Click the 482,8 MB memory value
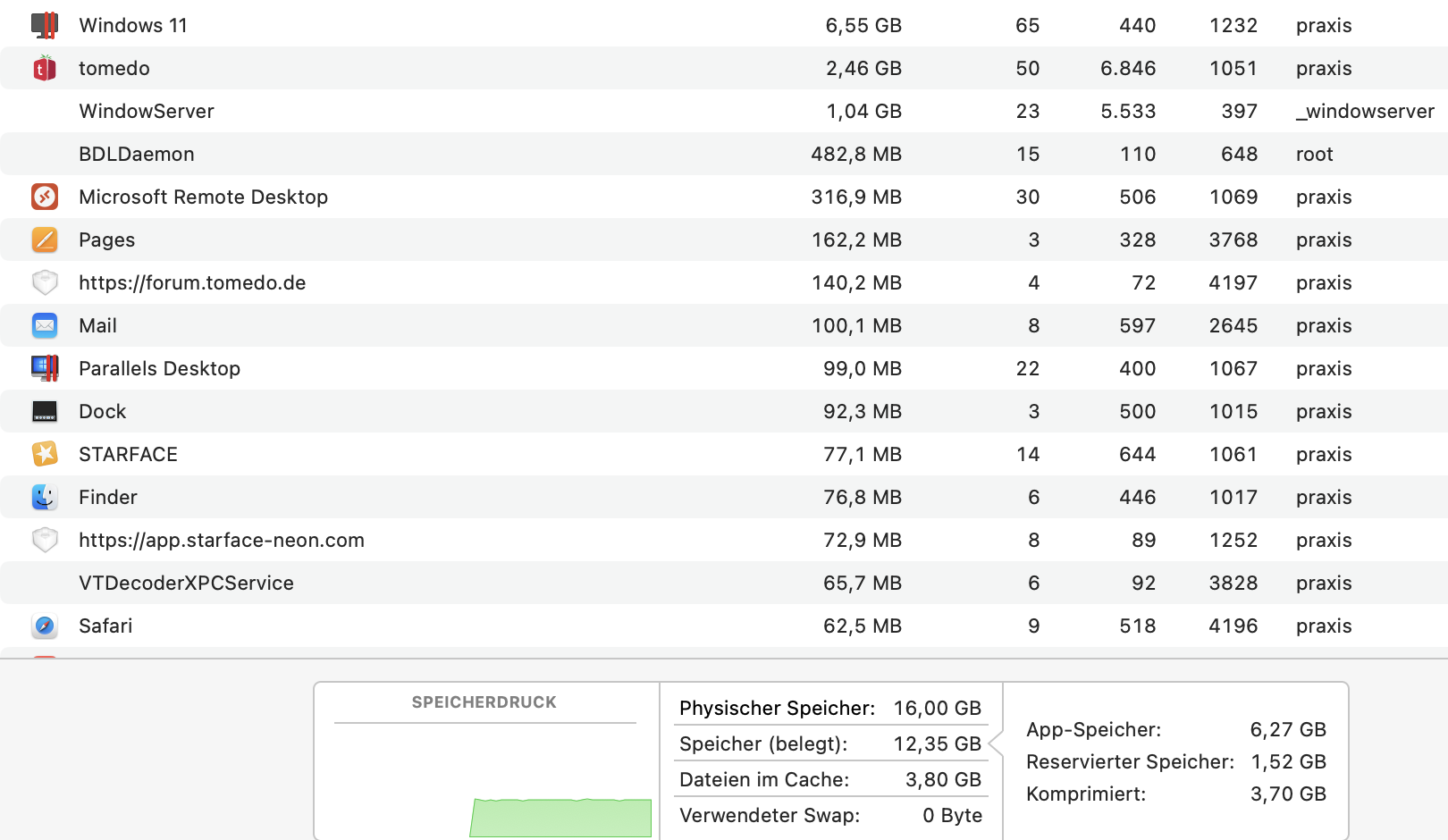This screenshot has height=840, width=1448. tap(856, 154)
